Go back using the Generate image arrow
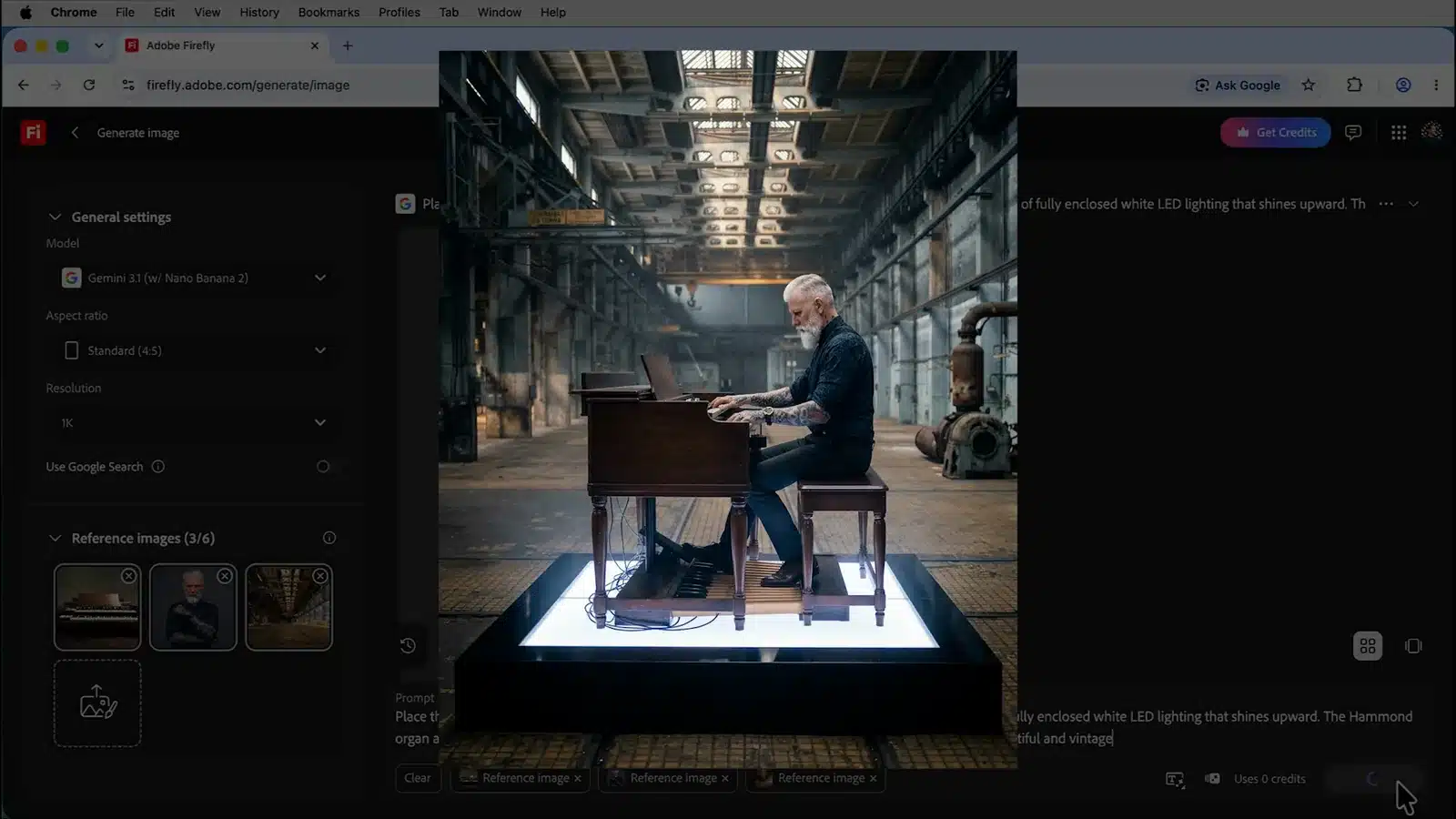 [x=75, y=133]
